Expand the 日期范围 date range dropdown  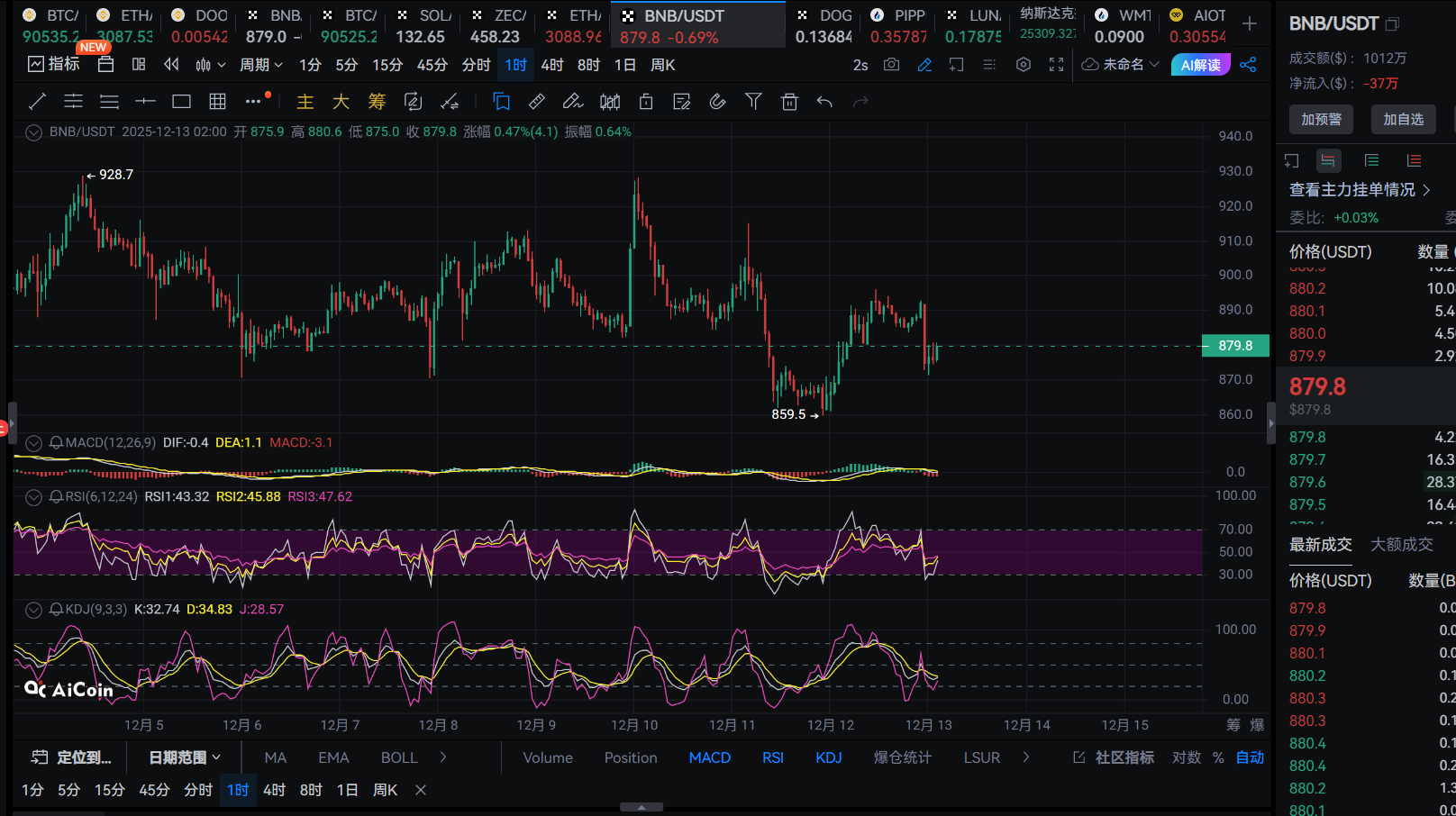pyautogui.click(x=184, y=757)
